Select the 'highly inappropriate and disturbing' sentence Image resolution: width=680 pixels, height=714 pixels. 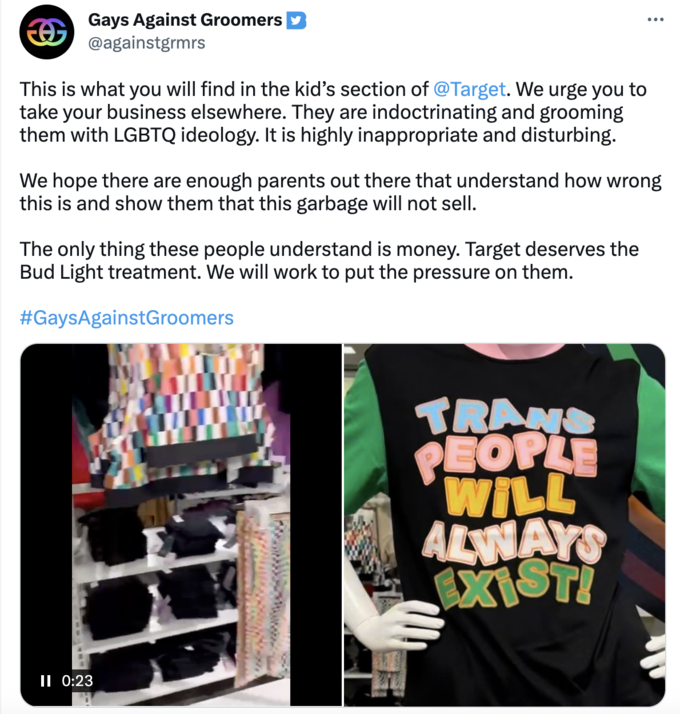pos(440,135)
